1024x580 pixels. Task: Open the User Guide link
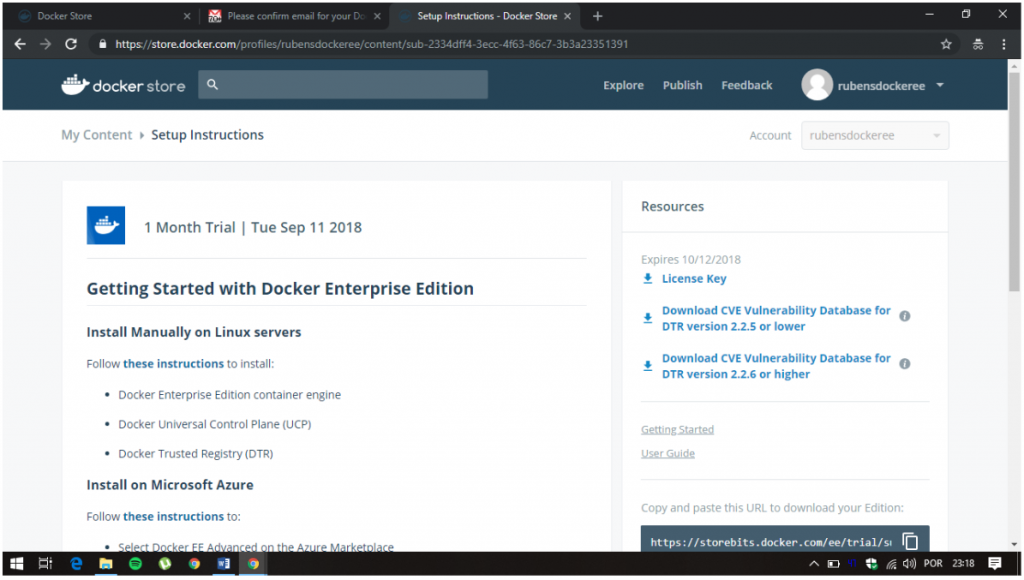pyautogui.click(x=667, y=454)
